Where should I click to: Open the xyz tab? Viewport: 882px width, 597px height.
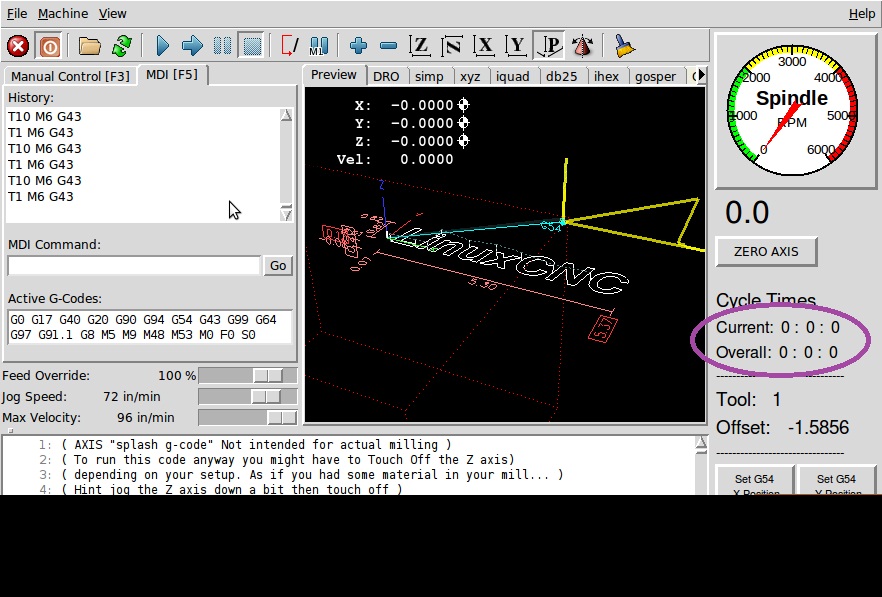[x=470, y=76]
